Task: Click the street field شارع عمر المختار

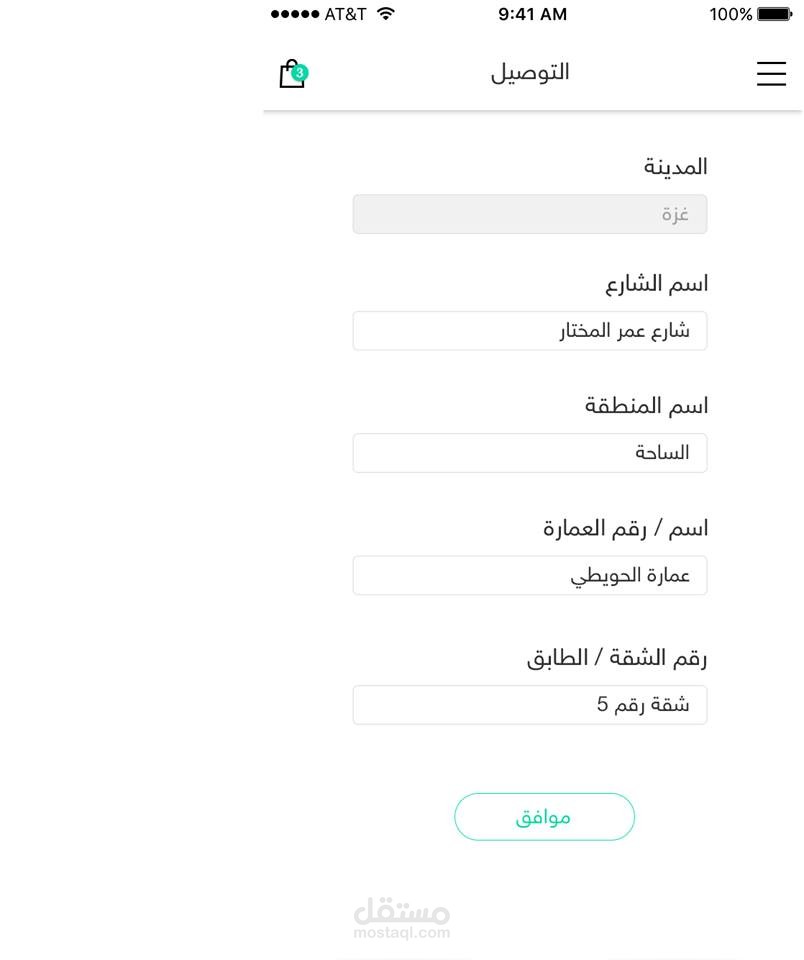Action: [529, 331]
